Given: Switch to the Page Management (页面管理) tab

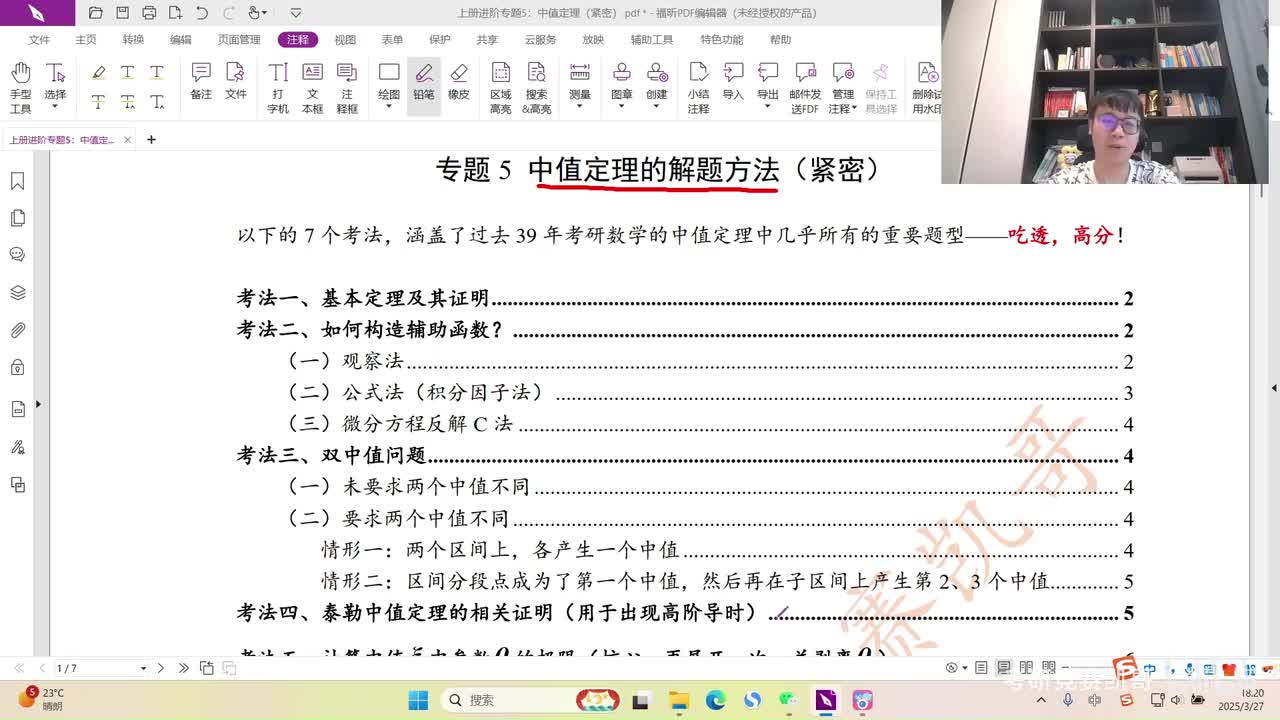Looking at the screenshot, I should coord(239,40).
